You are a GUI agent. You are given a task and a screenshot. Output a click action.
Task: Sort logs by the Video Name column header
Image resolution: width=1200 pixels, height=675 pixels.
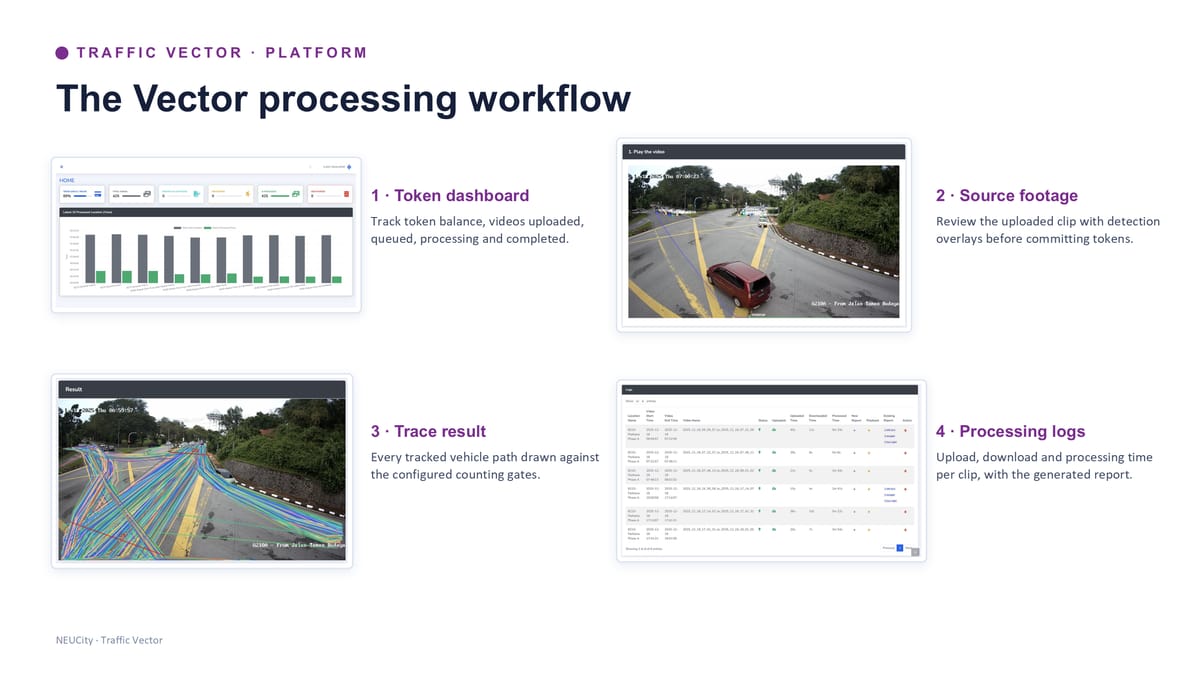pos(692,421)
